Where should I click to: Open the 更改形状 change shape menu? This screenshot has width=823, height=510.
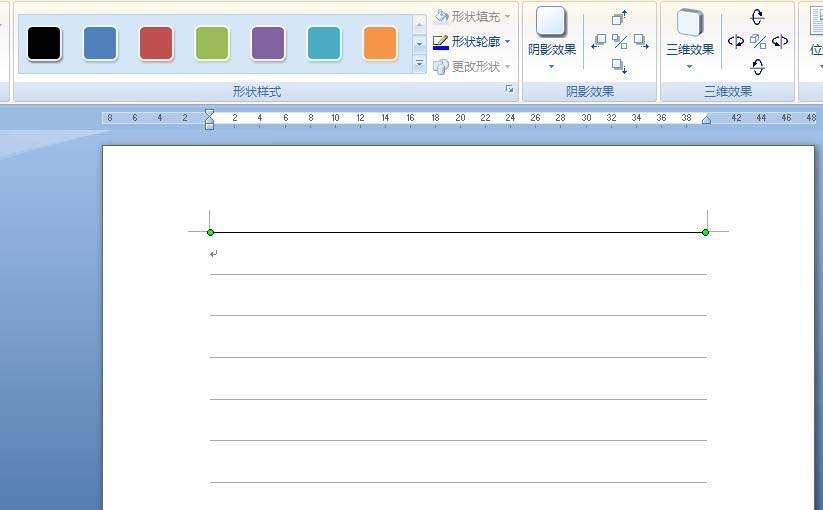pyautogui.click(x=472, y=67)
